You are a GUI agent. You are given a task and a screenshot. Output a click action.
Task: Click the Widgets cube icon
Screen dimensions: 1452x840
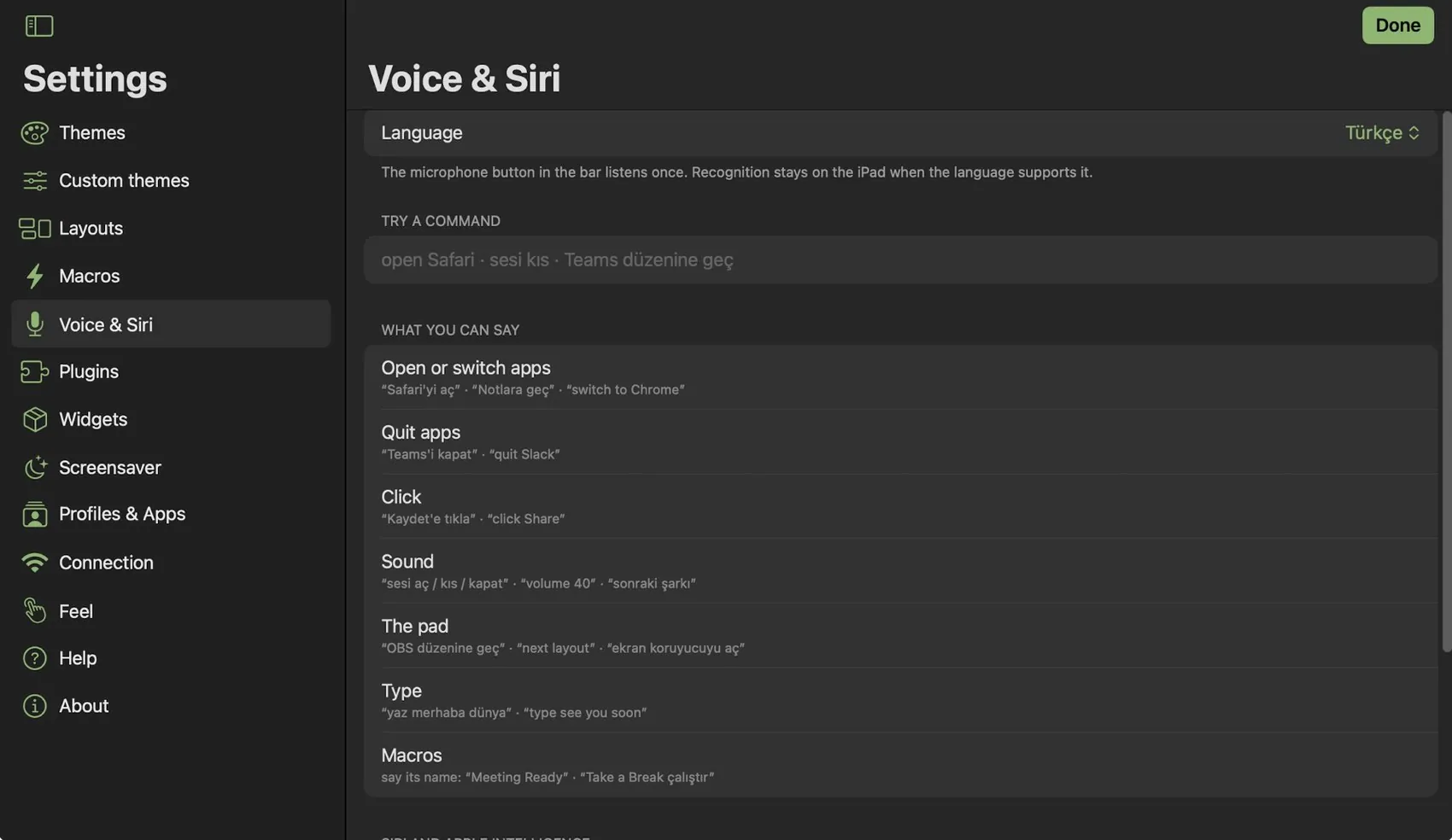(34, 420)
